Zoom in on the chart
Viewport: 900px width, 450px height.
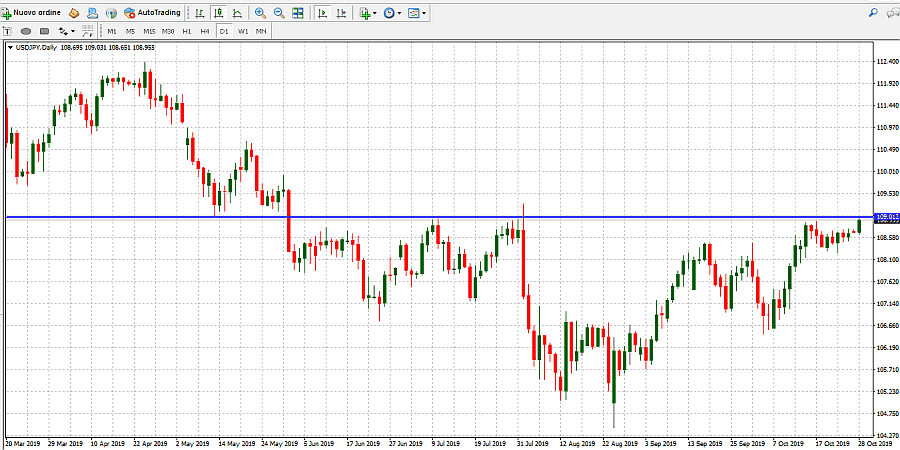pos(260,13)
